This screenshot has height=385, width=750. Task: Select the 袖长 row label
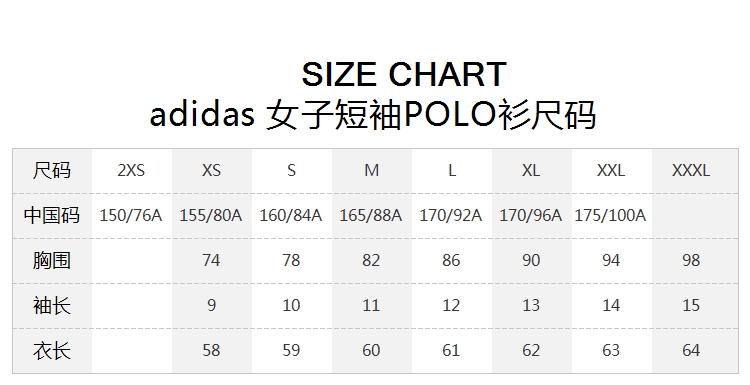[52, 305]
